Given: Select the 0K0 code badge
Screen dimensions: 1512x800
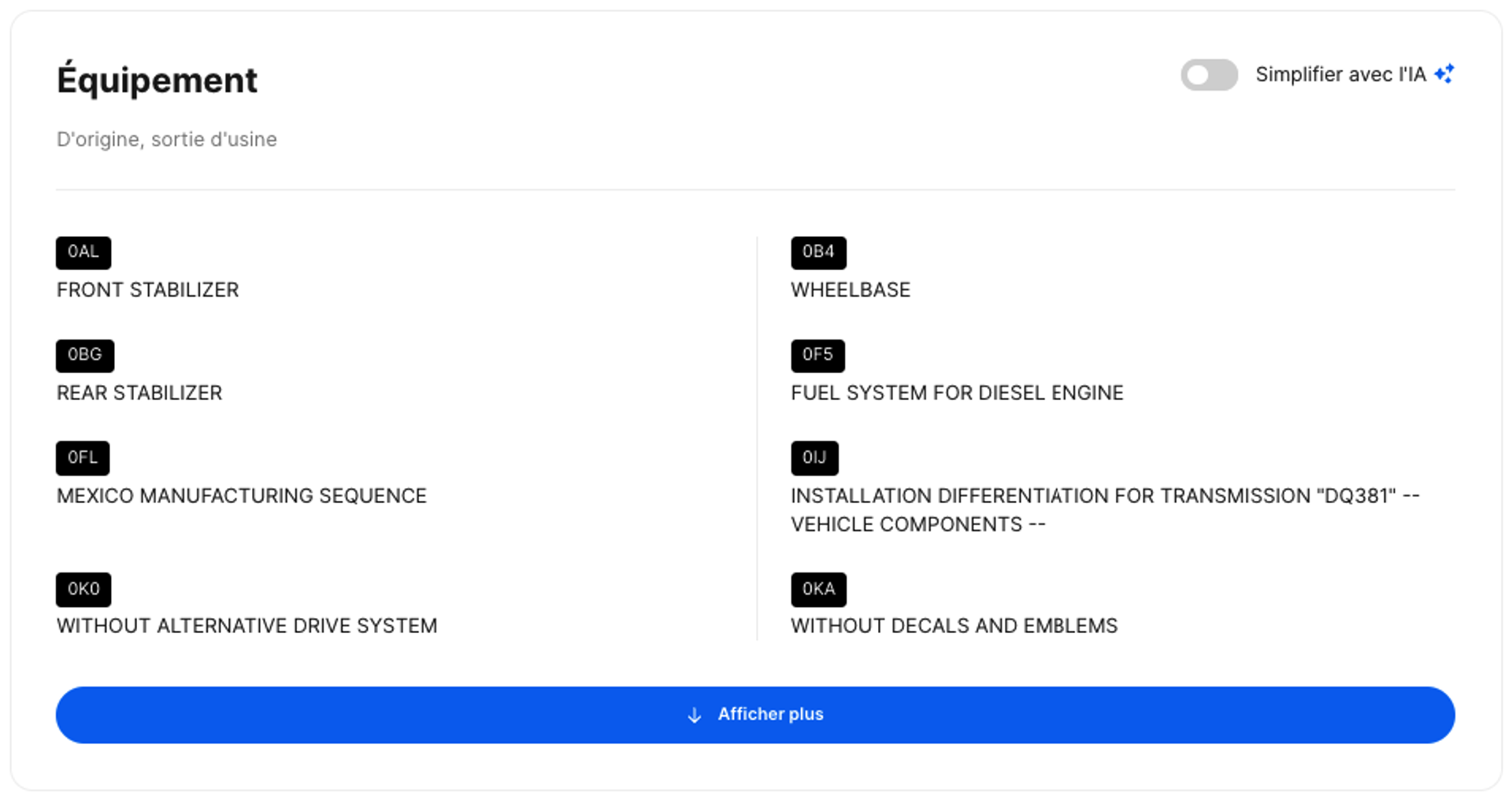Looking at the screenshot, I should coord(83,590).
